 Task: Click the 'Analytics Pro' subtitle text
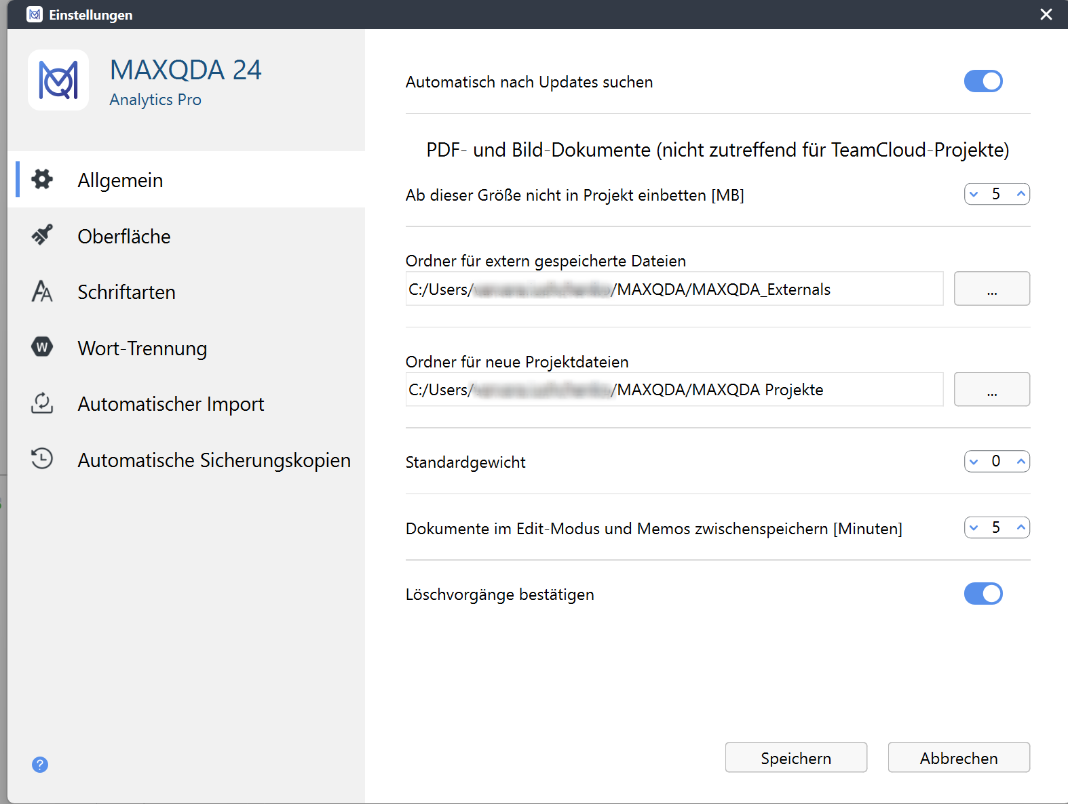155,99
